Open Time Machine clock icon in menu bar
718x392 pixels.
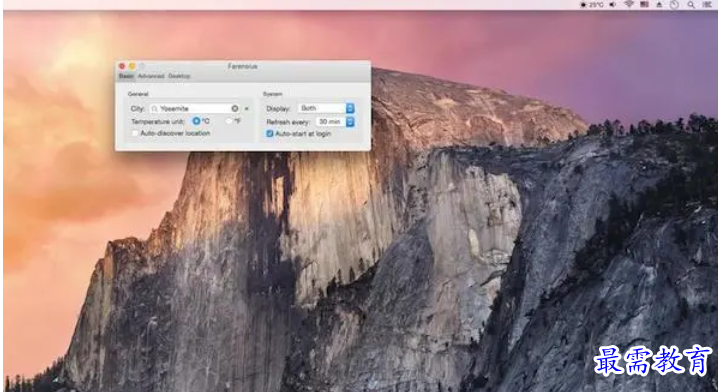674,5
